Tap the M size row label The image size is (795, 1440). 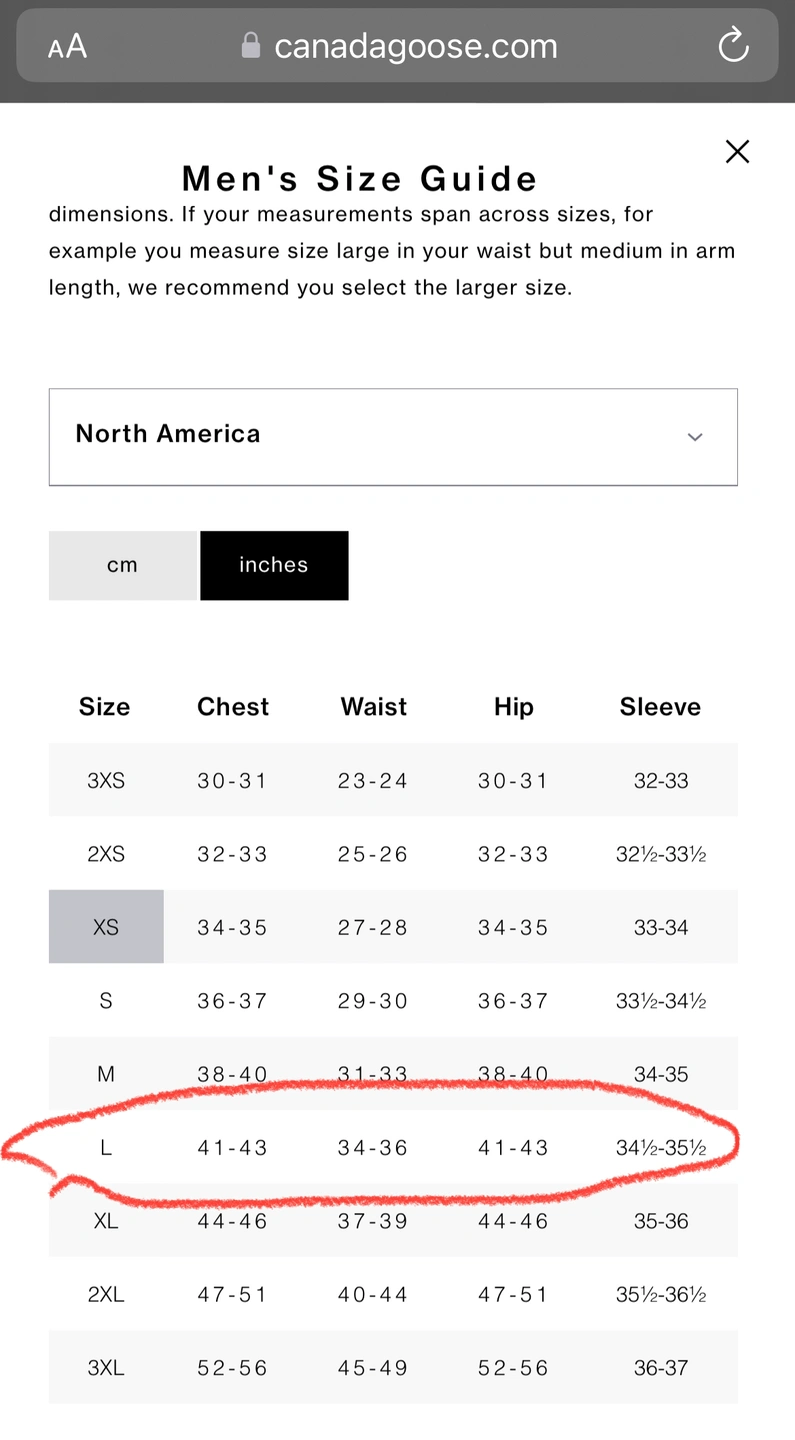106,1075
